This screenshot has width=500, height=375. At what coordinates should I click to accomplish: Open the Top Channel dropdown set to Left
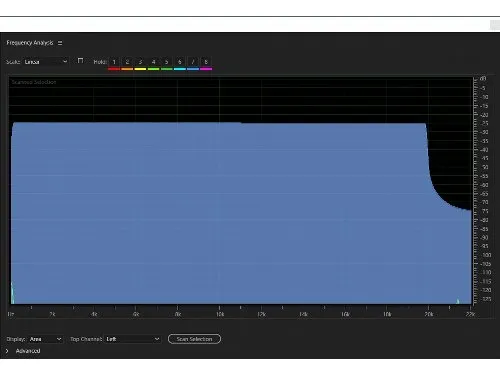(132, 339)
